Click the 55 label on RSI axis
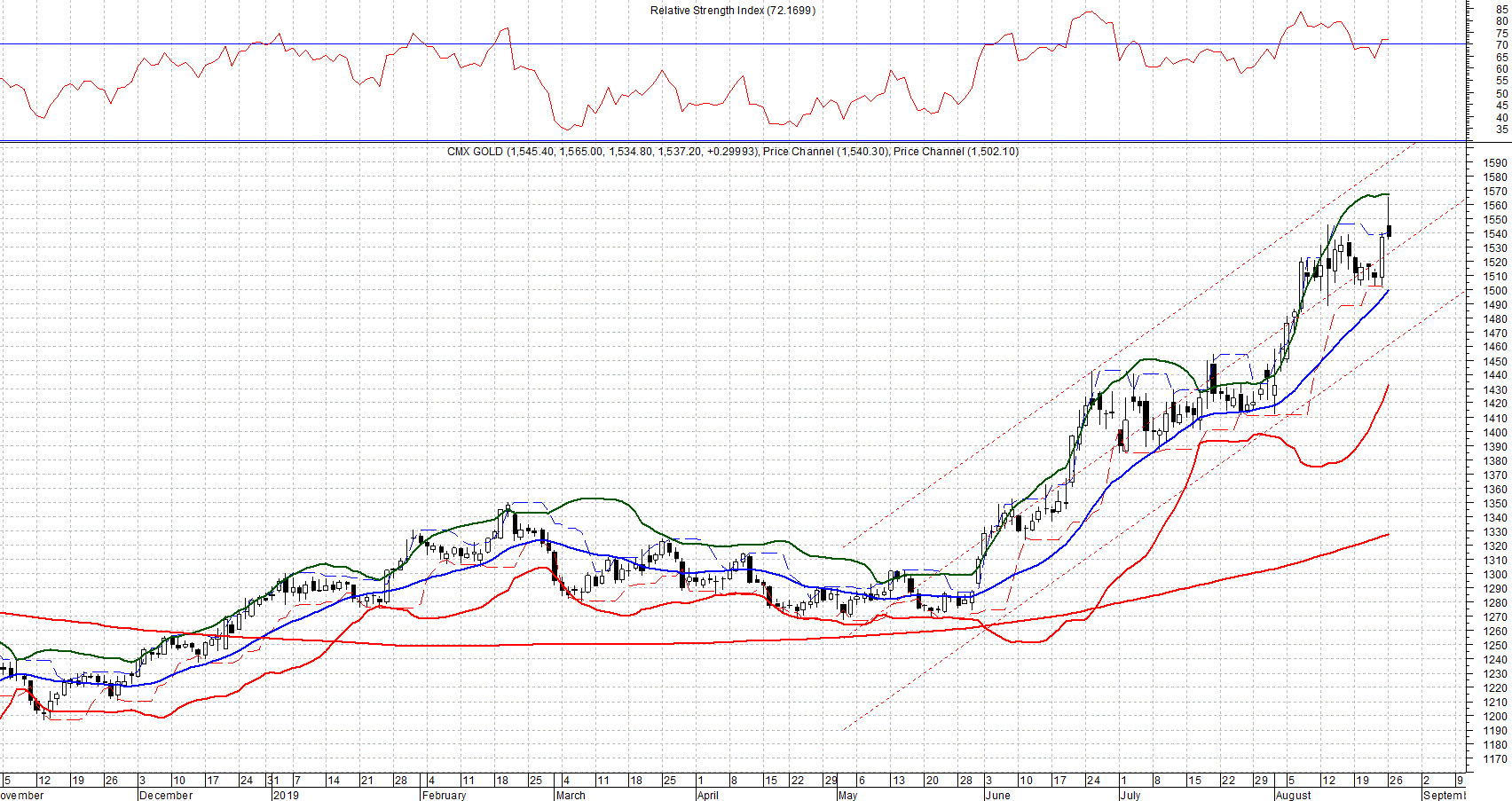 tap(1501, 82)
